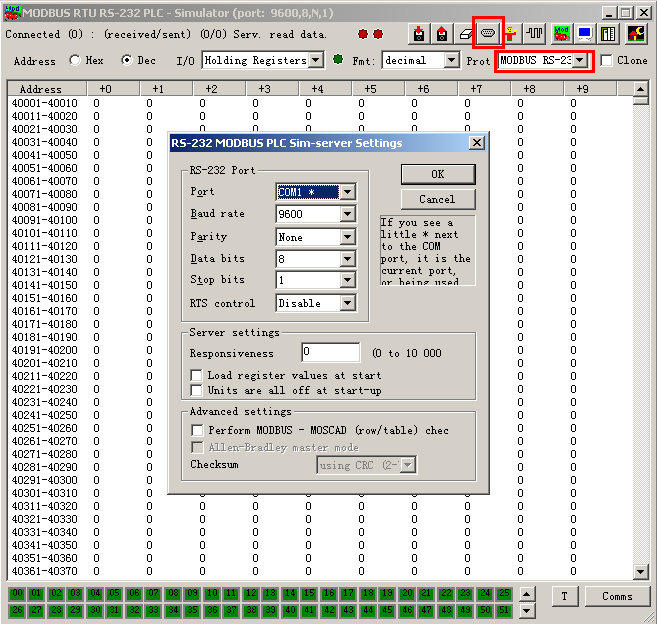657x624 pixels.
Task: Select station 40 green tile
Action: click(290, 611)
